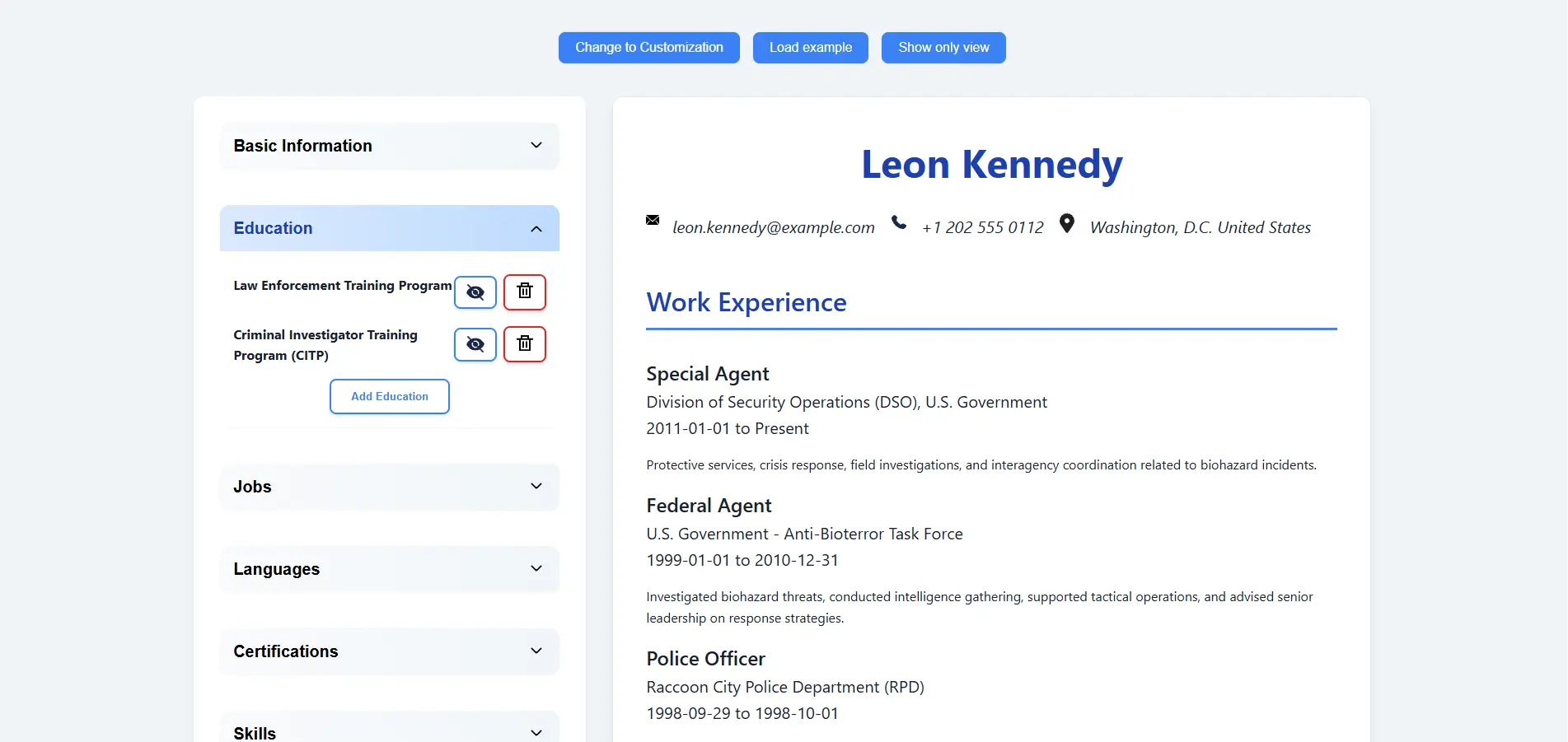Expand the Certifications section
Image resolution: width=1568 pixels, height=742 pixels.
pyautogui.click(x=390, y=651)
